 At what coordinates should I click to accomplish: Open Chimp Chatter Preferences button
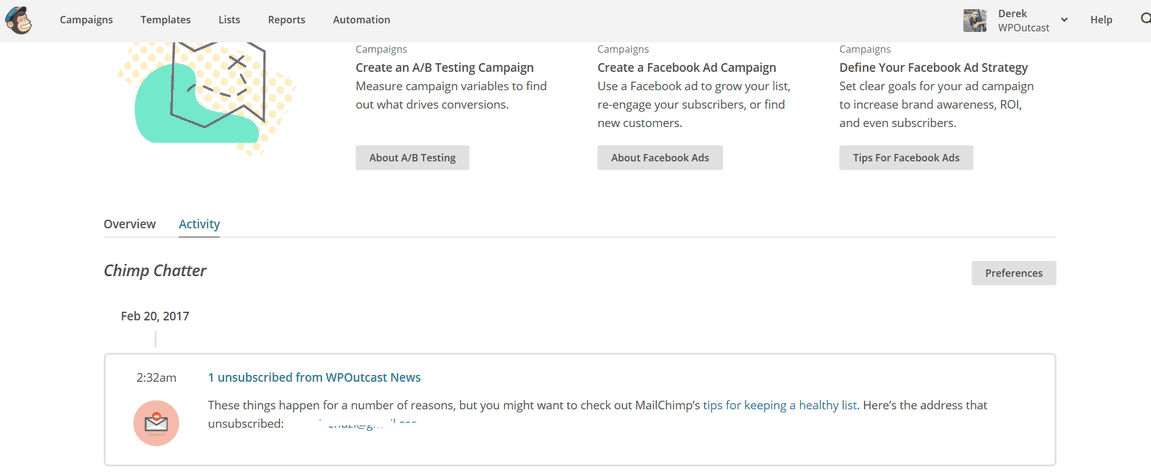click(x=1014, y=273)
